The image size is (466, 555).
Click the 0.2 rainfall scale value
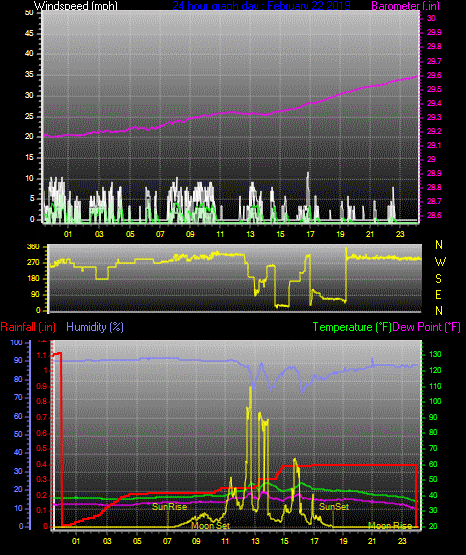tap(42, 495)
